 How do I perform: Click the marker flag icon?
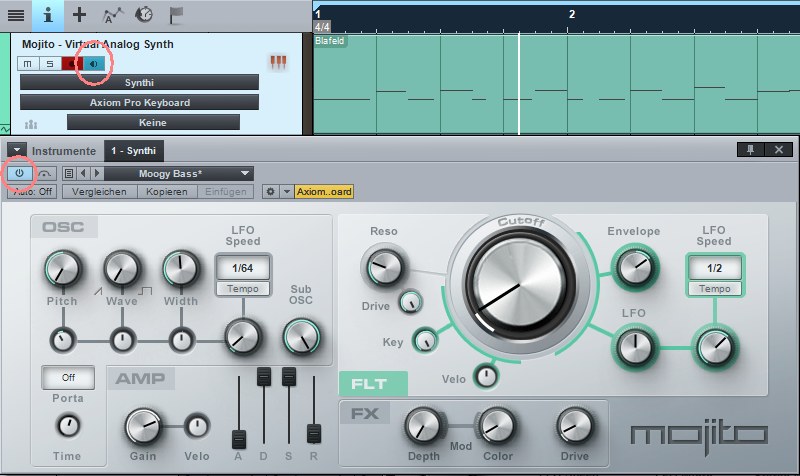click(176, 15)
